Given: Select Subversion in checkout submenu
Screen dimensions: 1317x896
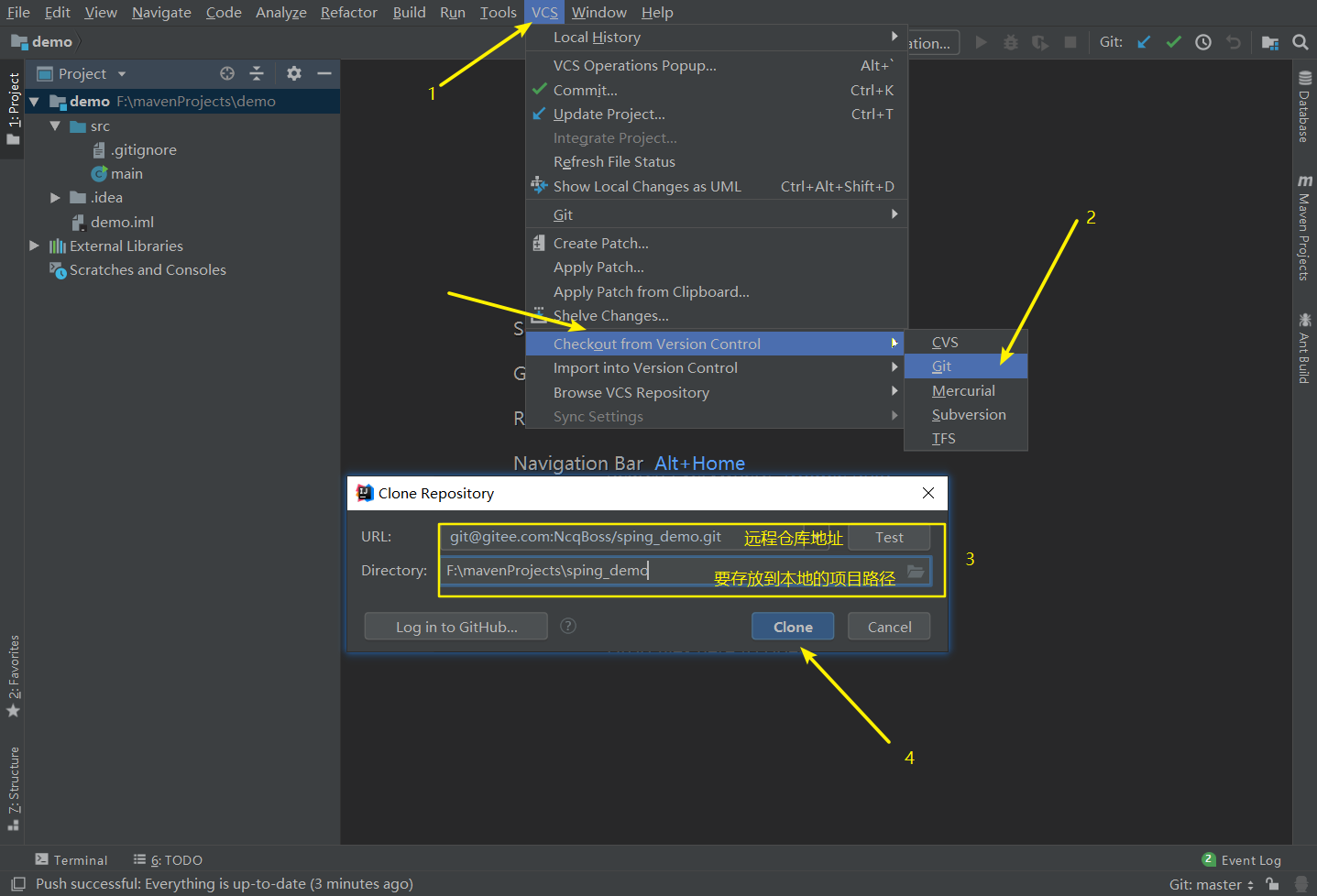Looking at the screenshot, I should [966, 414].
